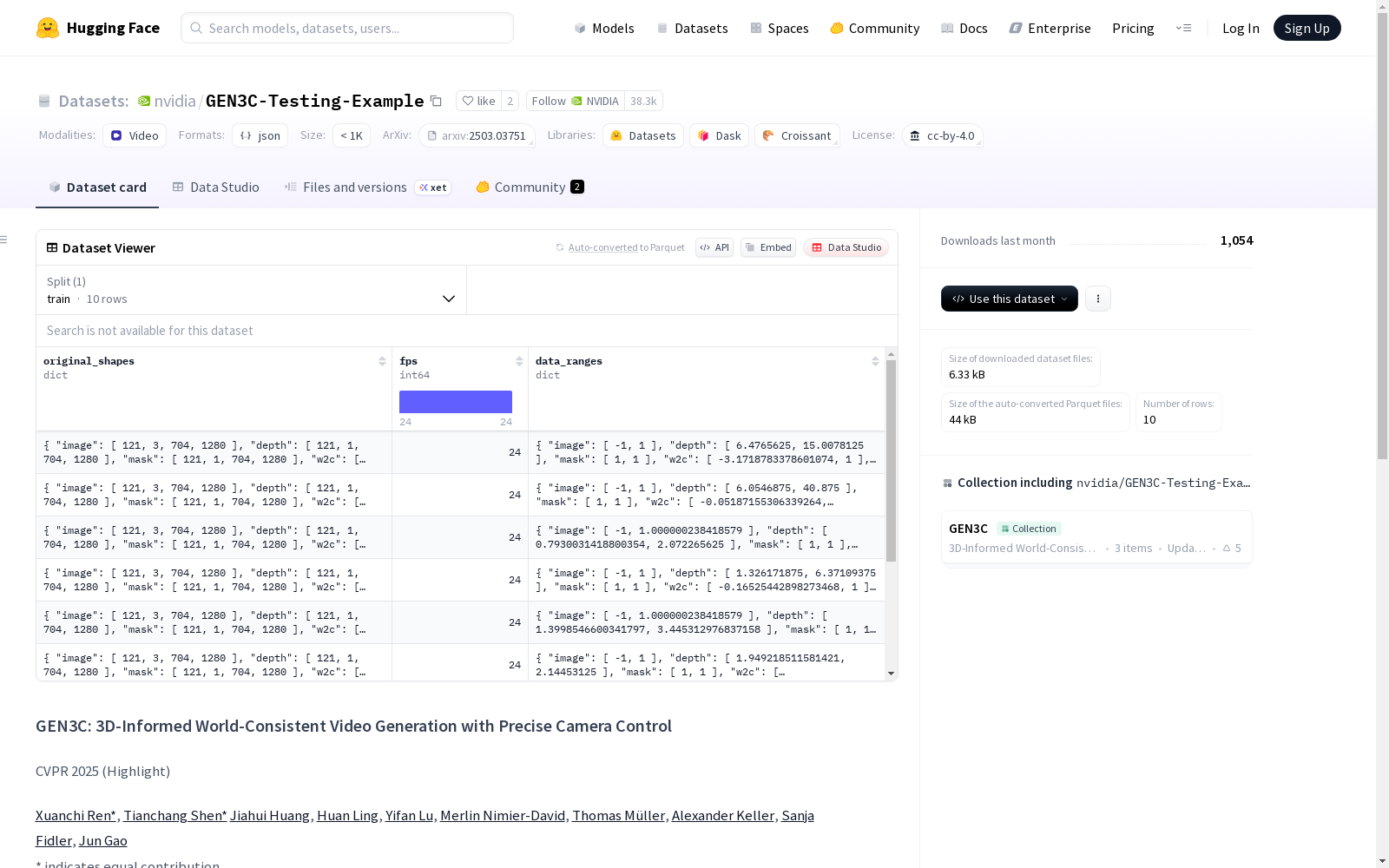Viewport: 1389px width, 868px height.
Task: Click the '< 1K' size tag
Action: (352, 135)
